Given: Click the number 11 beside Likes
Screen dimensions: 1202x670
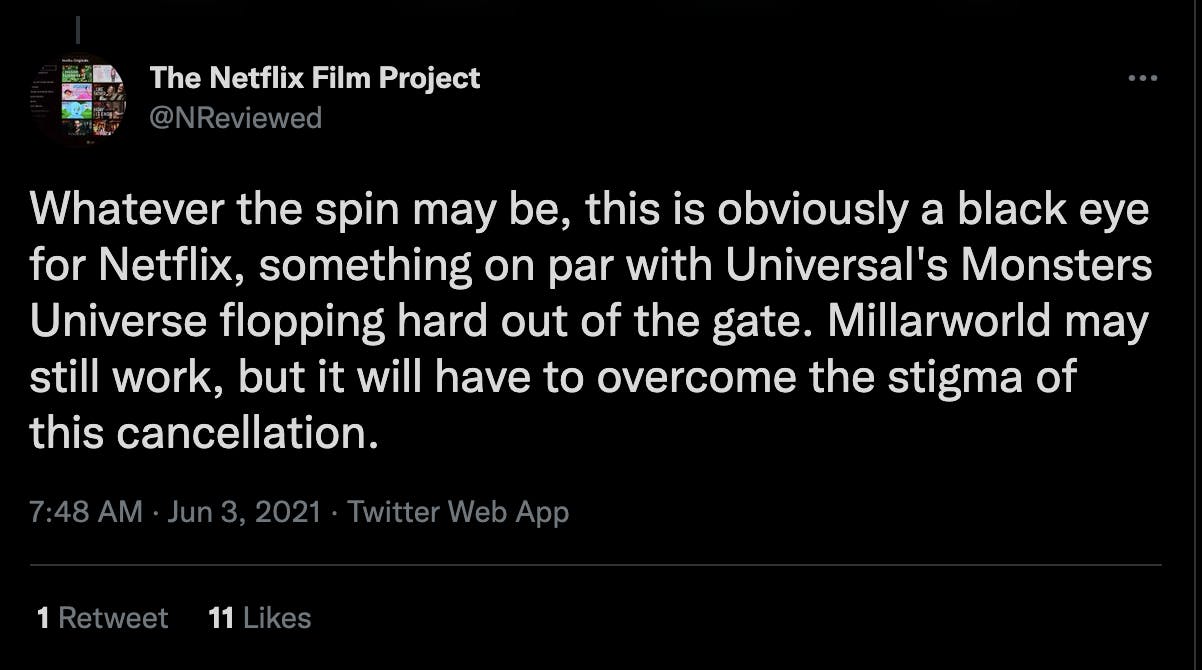Looking at the screenshot, I should (x=221, y=618).
